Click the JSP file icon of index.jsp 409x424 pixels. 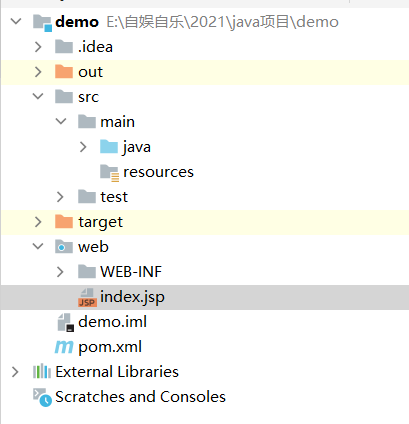pyautogui.click(x=87, y=297)
